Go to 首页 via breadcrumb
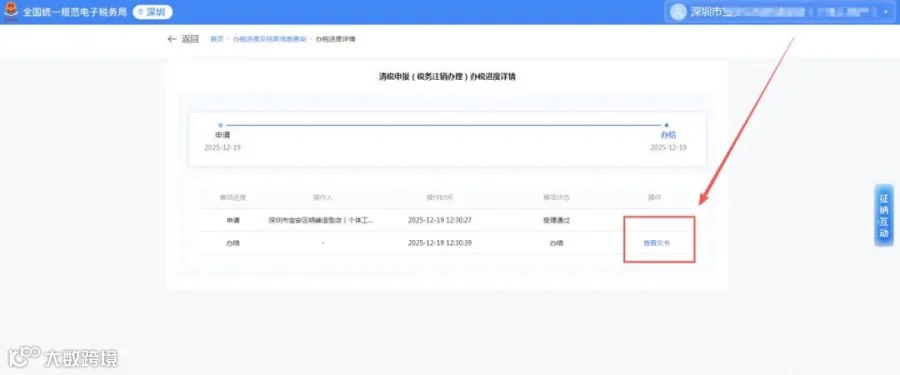The height and width of the screenshot is (375, 900). (216, 39)
